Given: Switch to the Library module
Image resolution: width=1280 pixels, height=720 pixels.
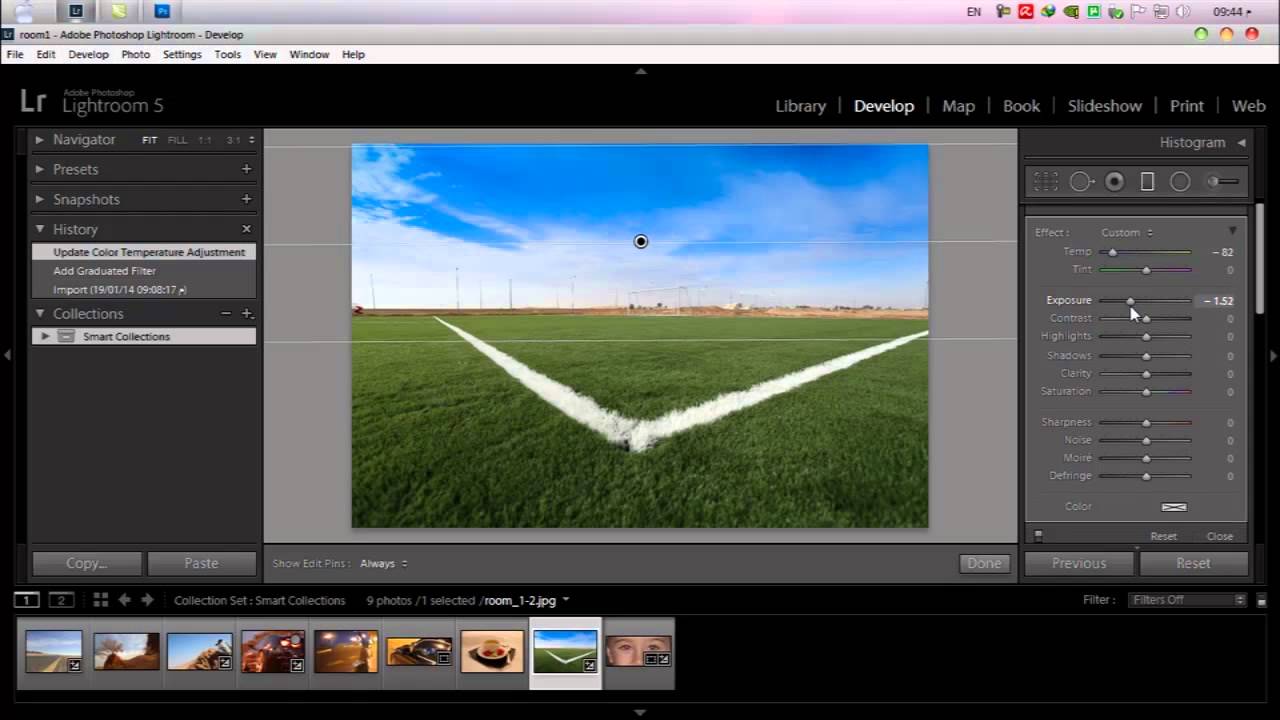Looking at the screenshot, I should pyautogui.click(x=801, y=106).
